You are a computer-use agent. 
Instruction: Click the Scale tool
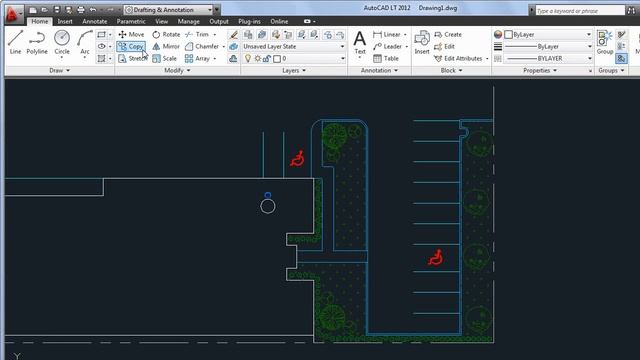tap(164, 59)
